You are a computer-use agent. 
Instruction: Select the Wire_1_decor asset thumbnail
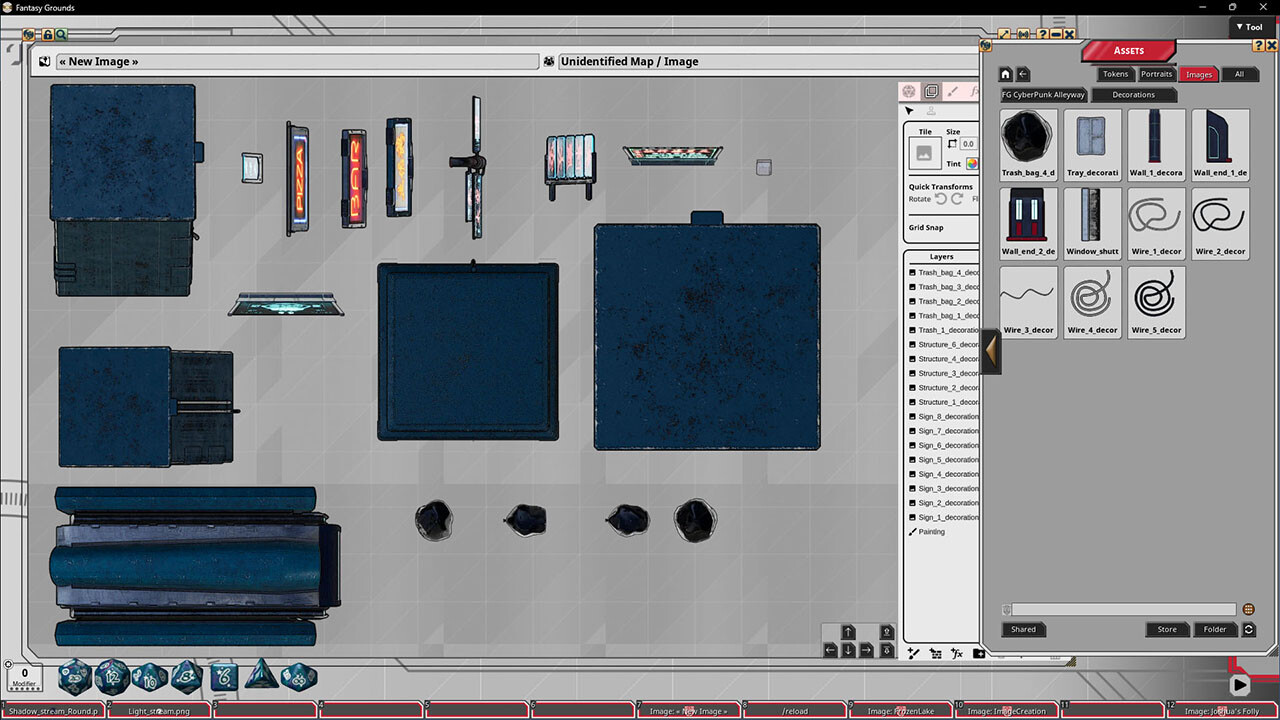pyautogui.click(x=1156, y=223)
